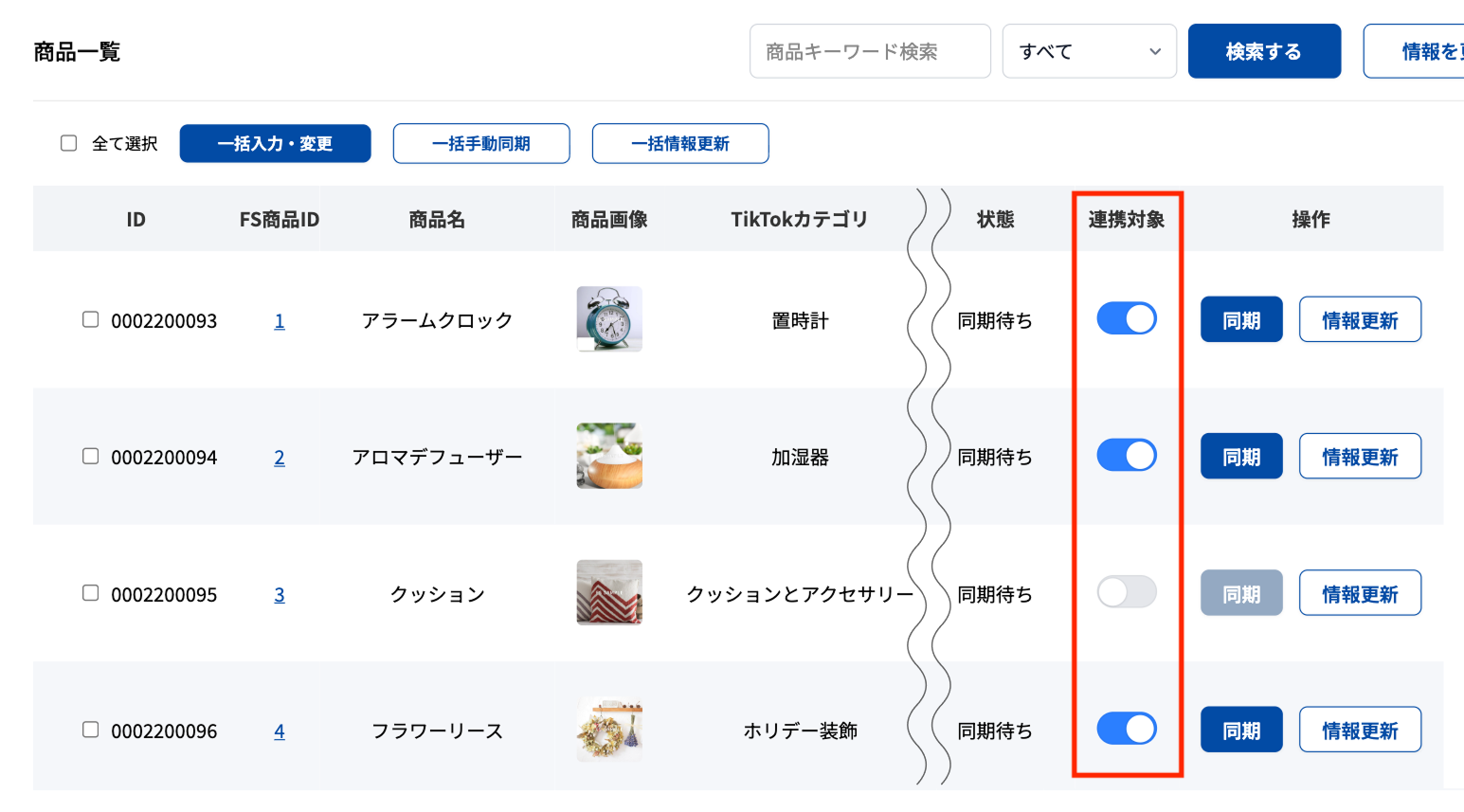The height and width of the screenshot is (812, 1464).
Task: Open the すべて filter dropdown
Action: 1089,51
